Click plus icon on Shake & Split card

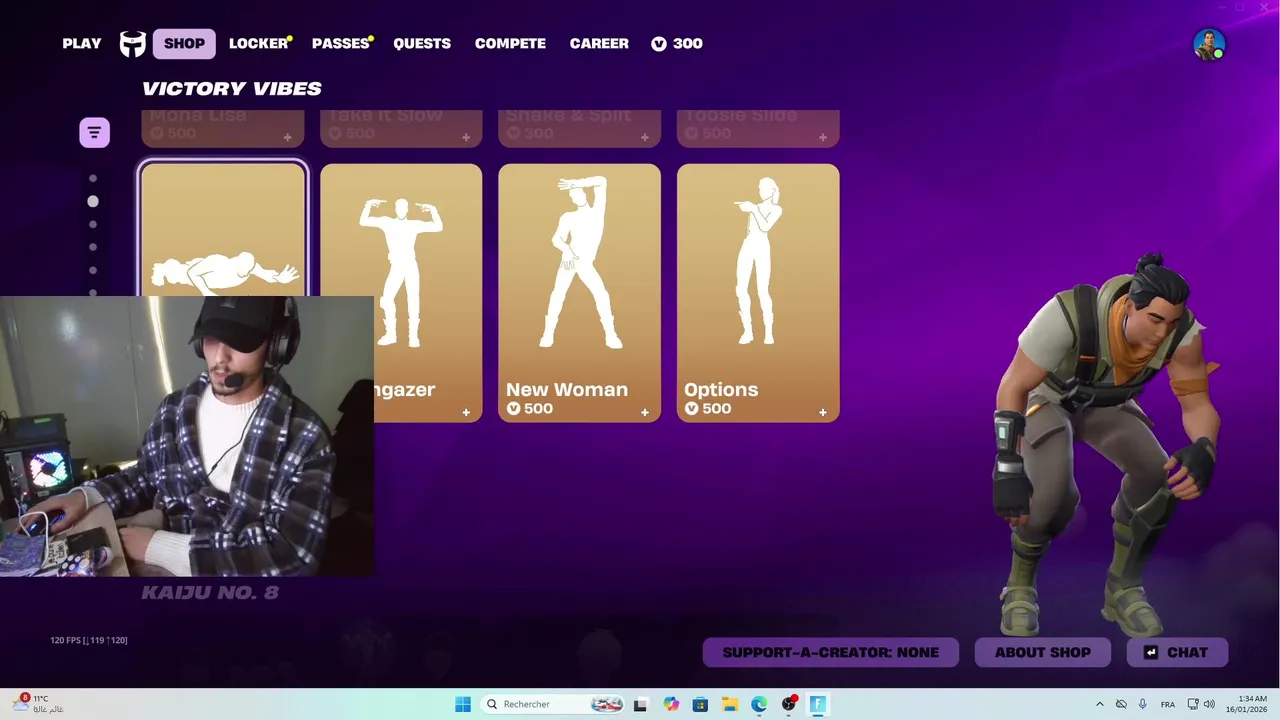[x=645, y=137]
